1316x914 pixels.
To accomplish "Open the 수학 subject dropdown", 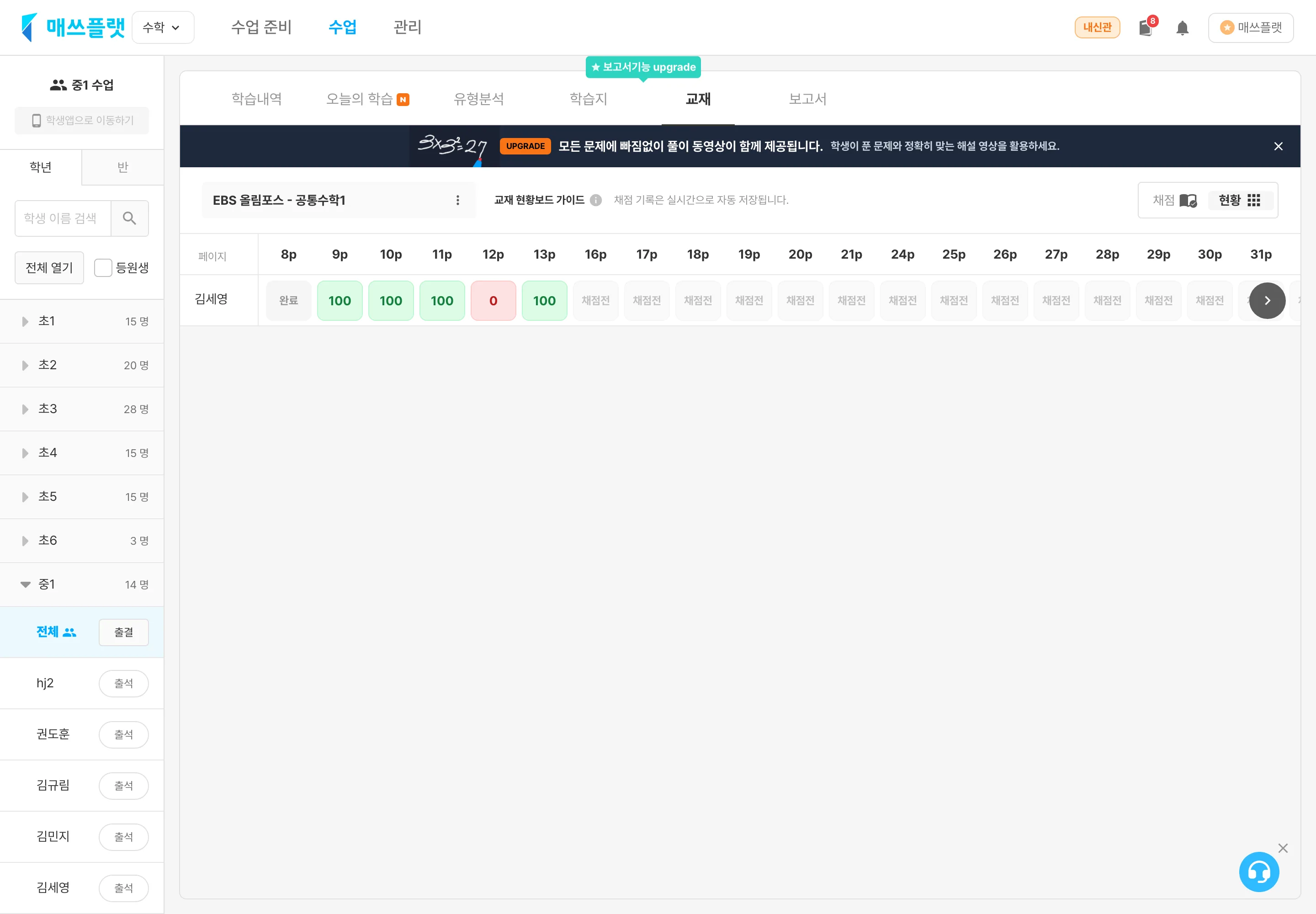I will [x=163, y=27].
